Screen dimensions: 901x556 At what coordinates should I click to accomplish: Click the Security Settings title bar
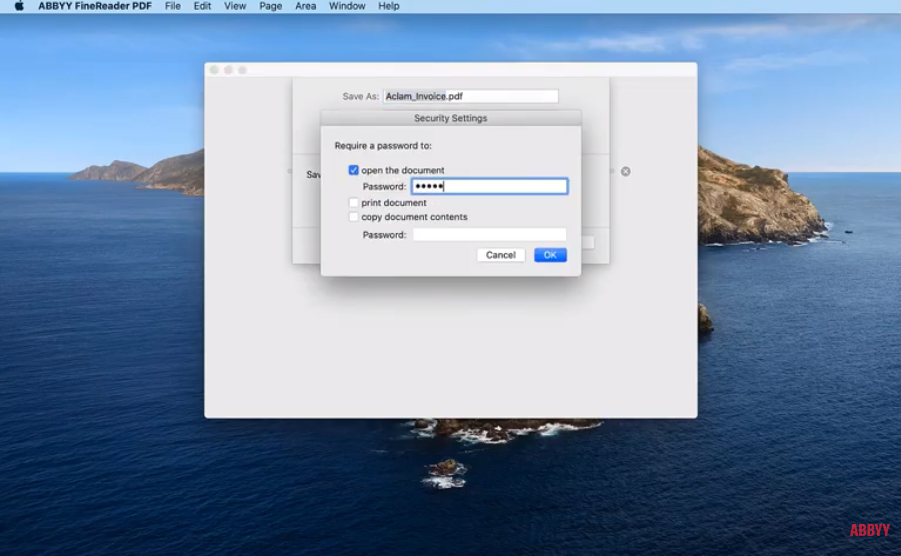coord(450,118)
